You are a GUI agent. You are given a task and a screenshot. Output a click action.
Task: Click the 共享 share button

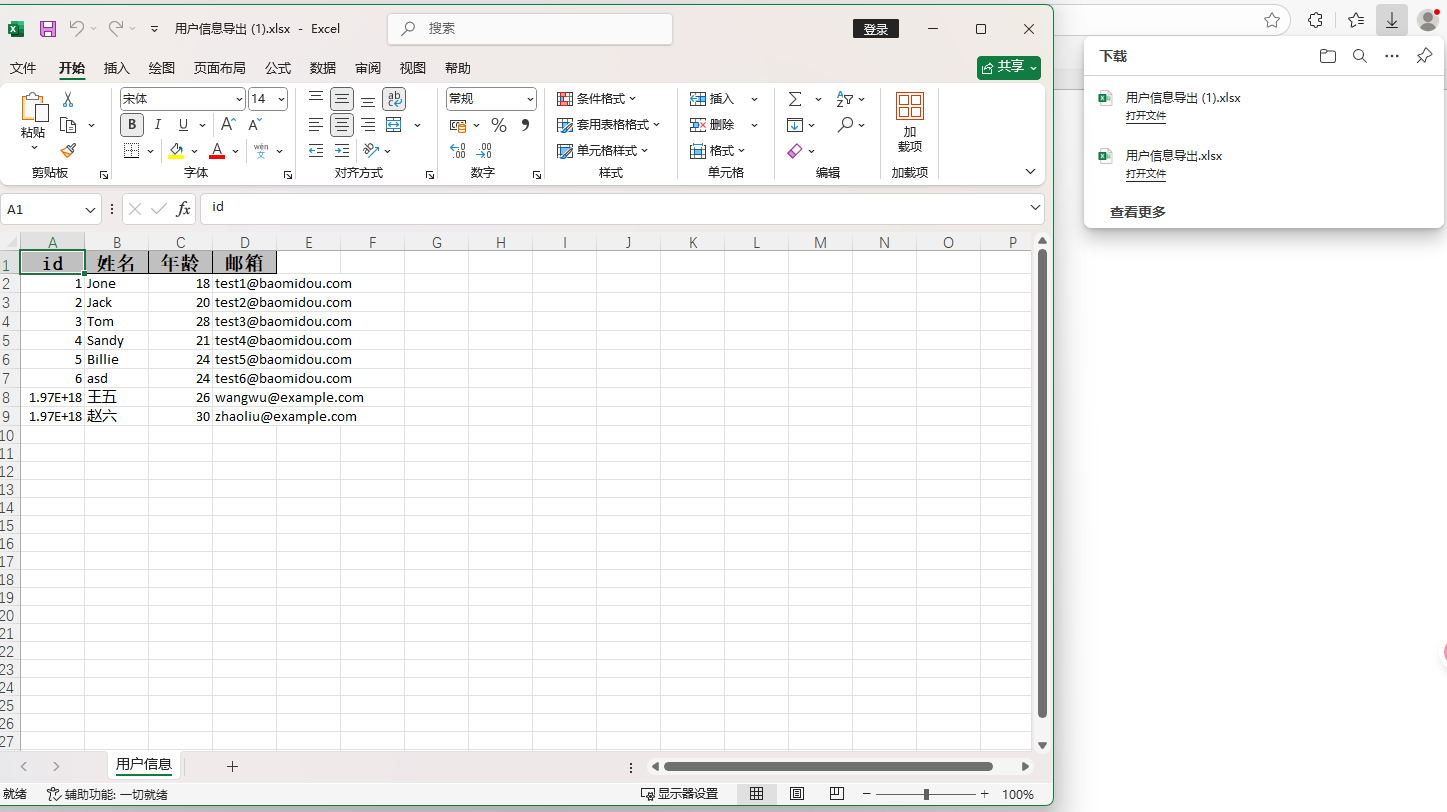1008,67
